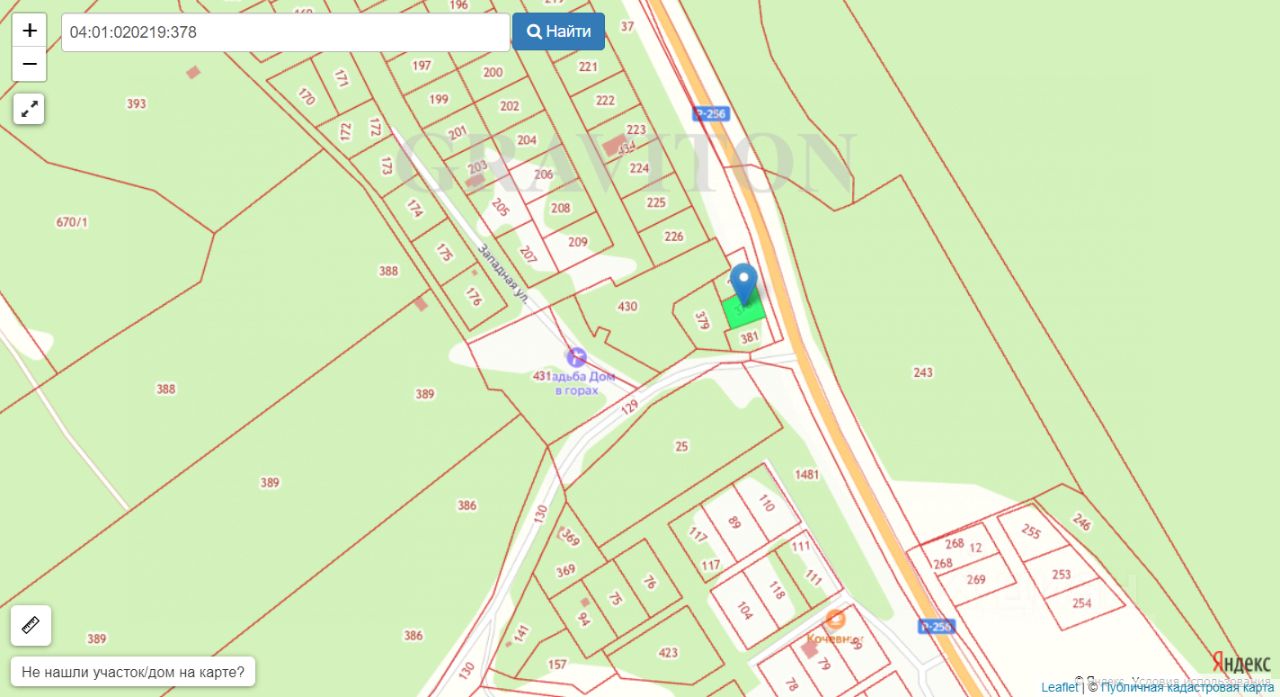
Task: Click 'Не нашли участок/дом на карте?' button
Action: point(133,672)
